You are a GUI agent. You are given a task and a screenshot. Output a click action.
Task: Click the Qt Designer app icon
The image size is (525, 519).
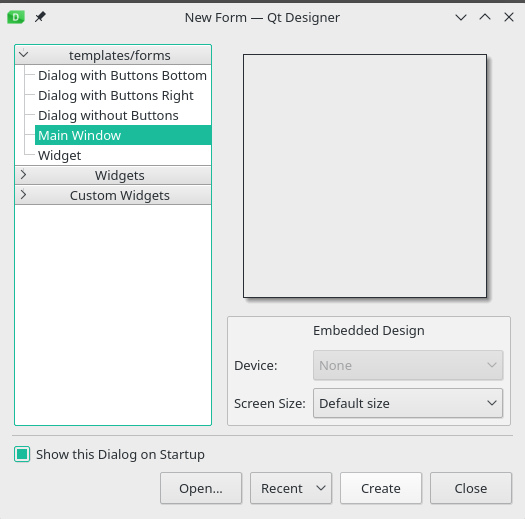pyautogui.click(x=16, y=17)
